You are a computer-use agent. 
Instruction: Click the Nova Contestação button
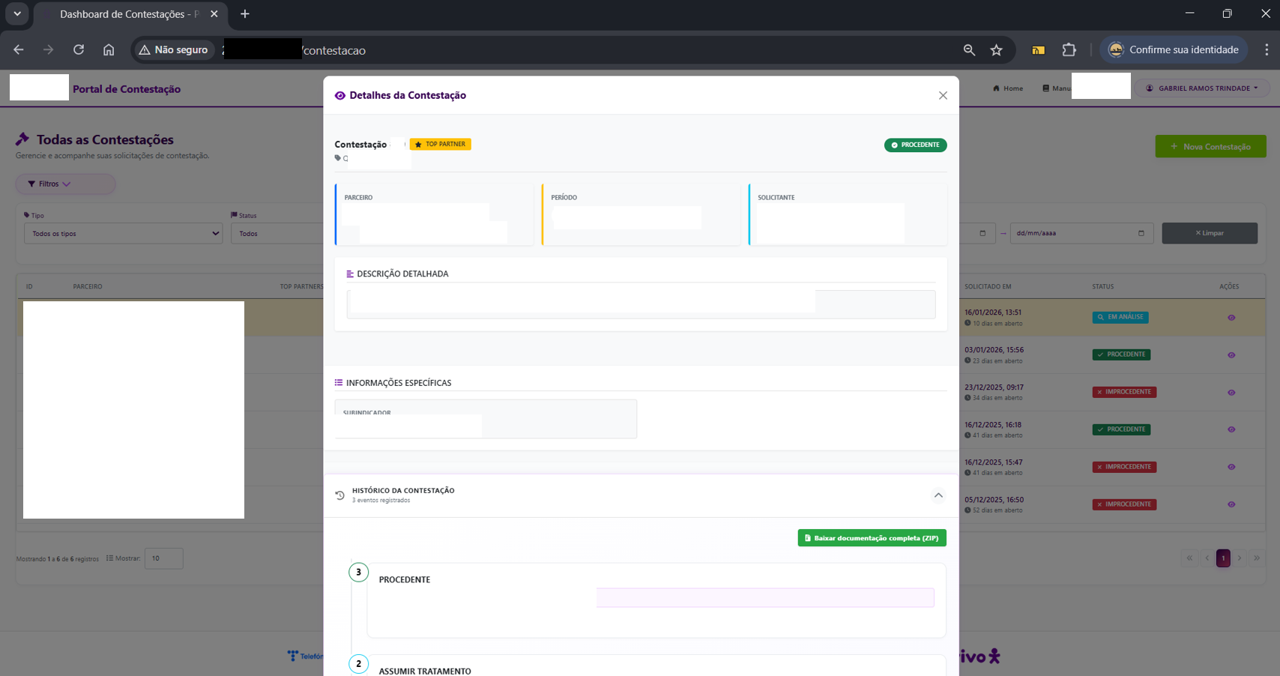(x=1210, y=145)
